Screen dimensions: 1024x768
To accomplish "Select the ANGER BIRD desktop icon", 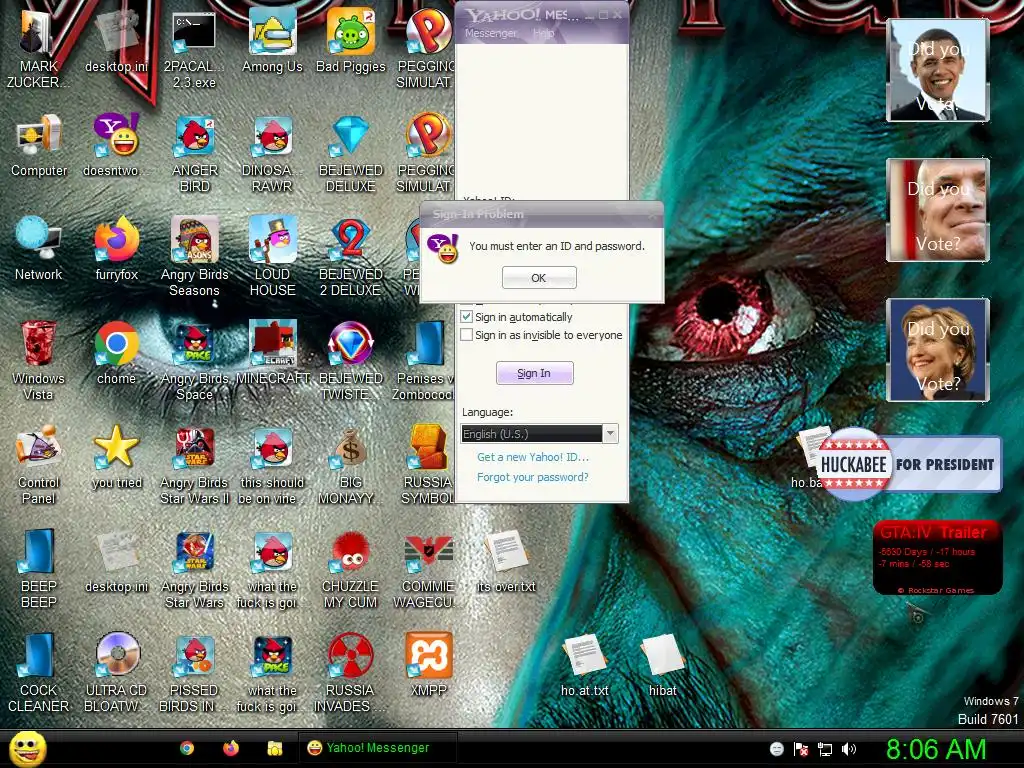I will click(194, 153).
